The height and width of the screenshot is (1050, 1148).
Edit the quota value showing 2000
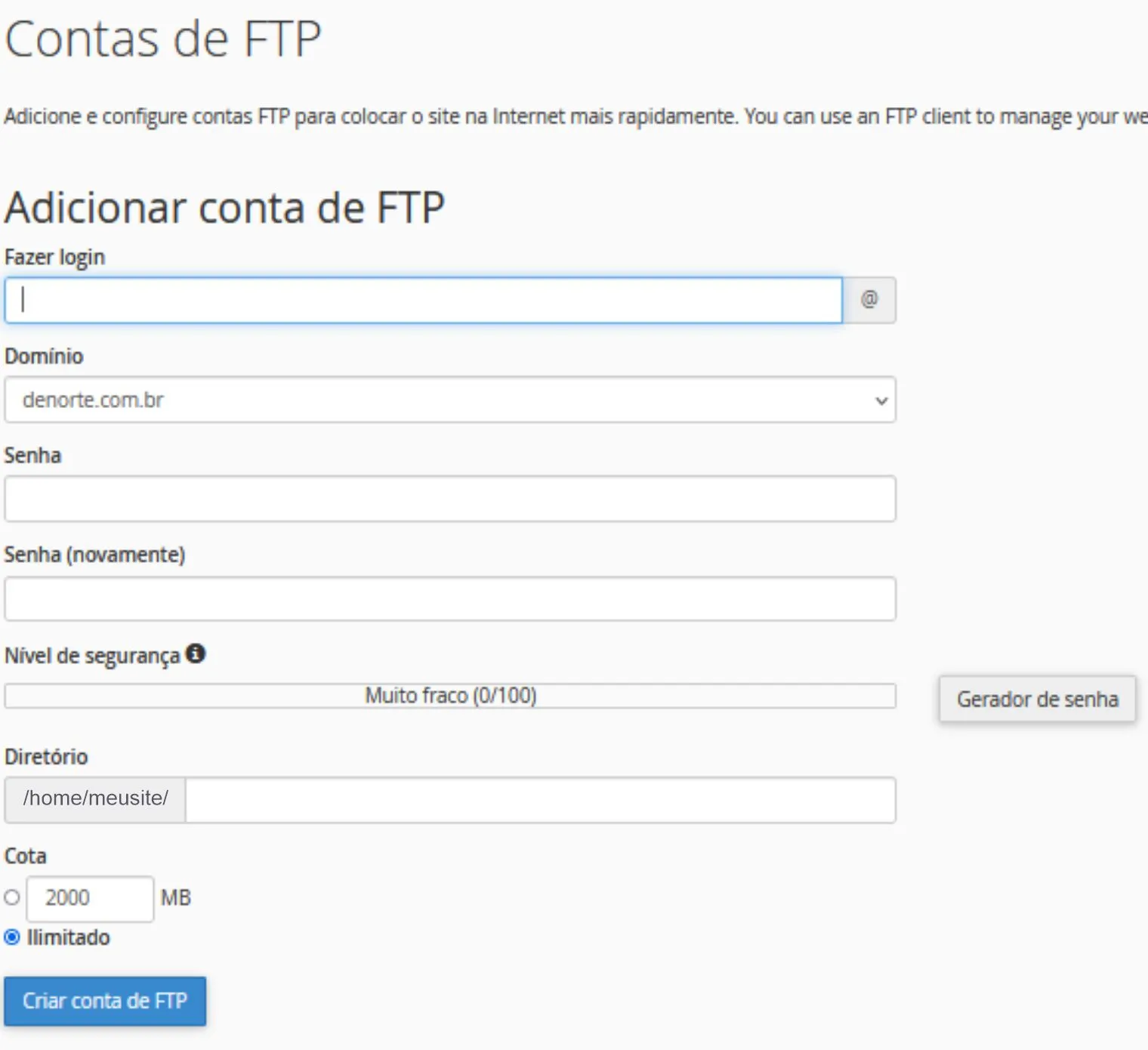coord(90,898)
